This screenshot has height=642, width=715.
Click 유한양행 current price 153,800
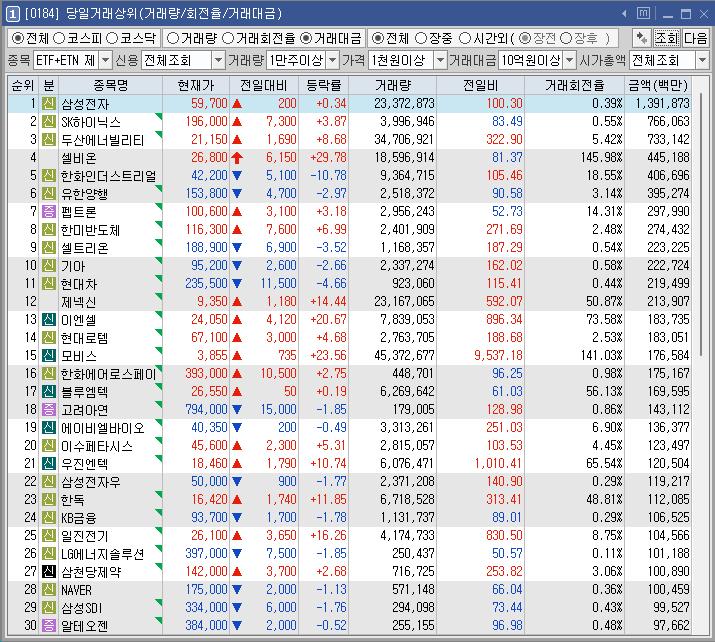click(x=206, y=194)
